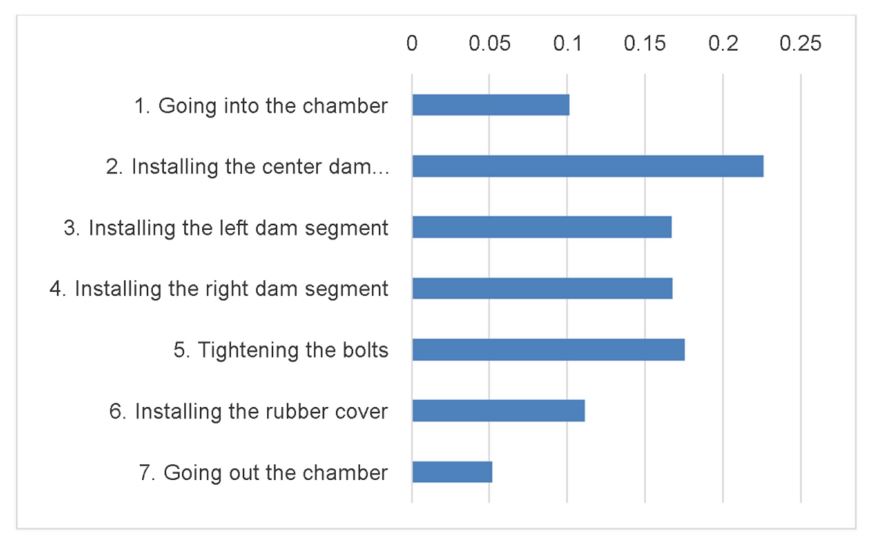Click '3. Installing the left dam segment' label
This screenshot has width=876, height=544.
(226, 228)
